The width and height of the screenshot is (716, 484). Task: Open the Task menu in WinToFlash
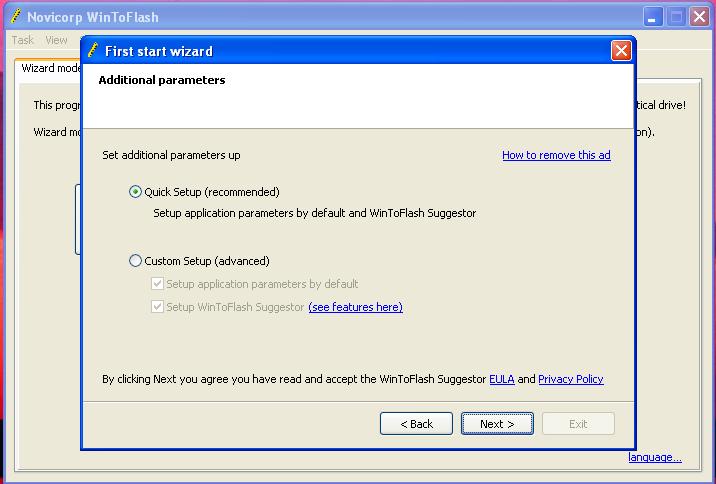pos(22,40)
